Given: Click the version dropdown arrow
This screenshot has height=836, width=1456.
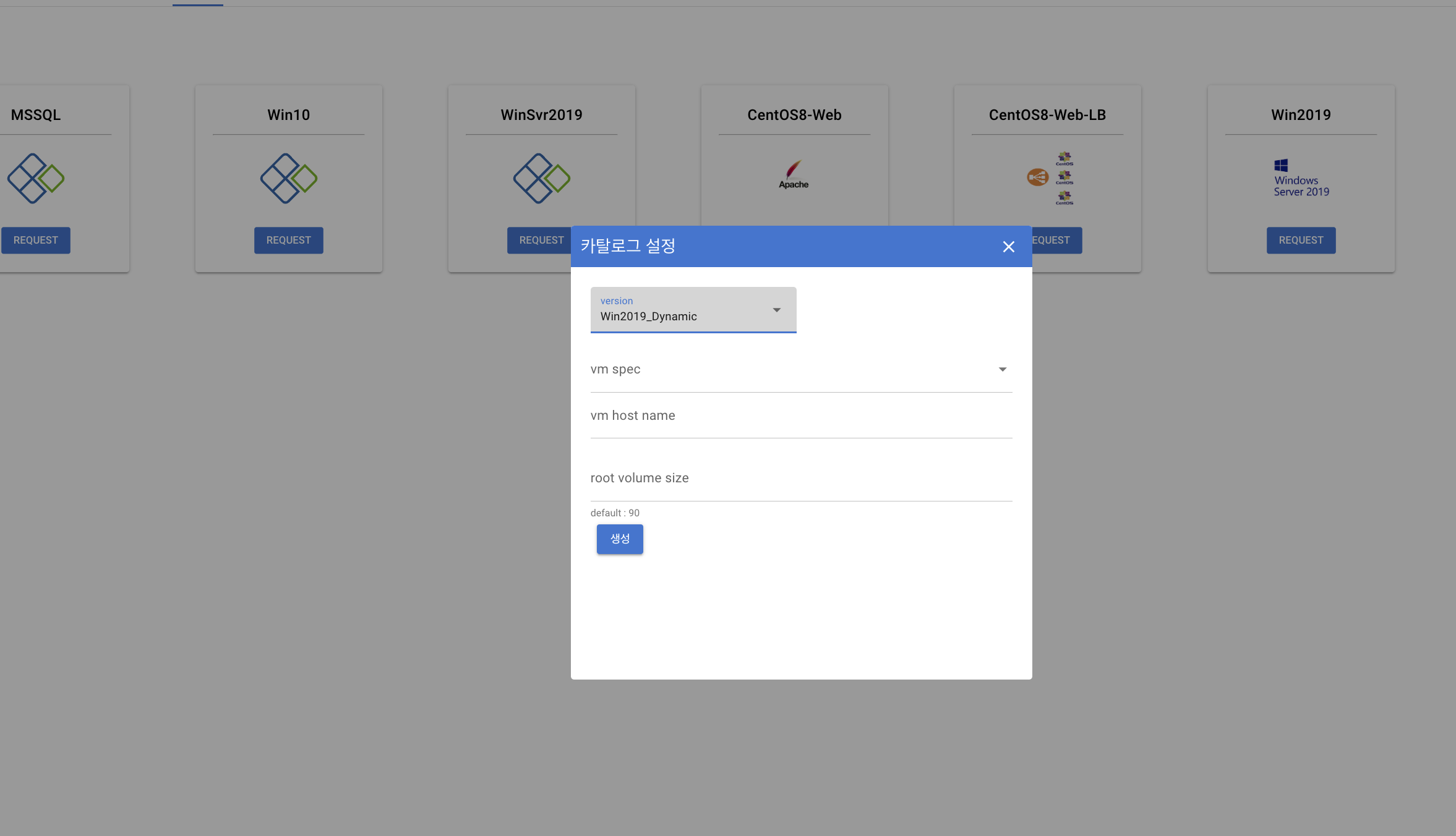Looking at the screenshot, I should 776,310.
